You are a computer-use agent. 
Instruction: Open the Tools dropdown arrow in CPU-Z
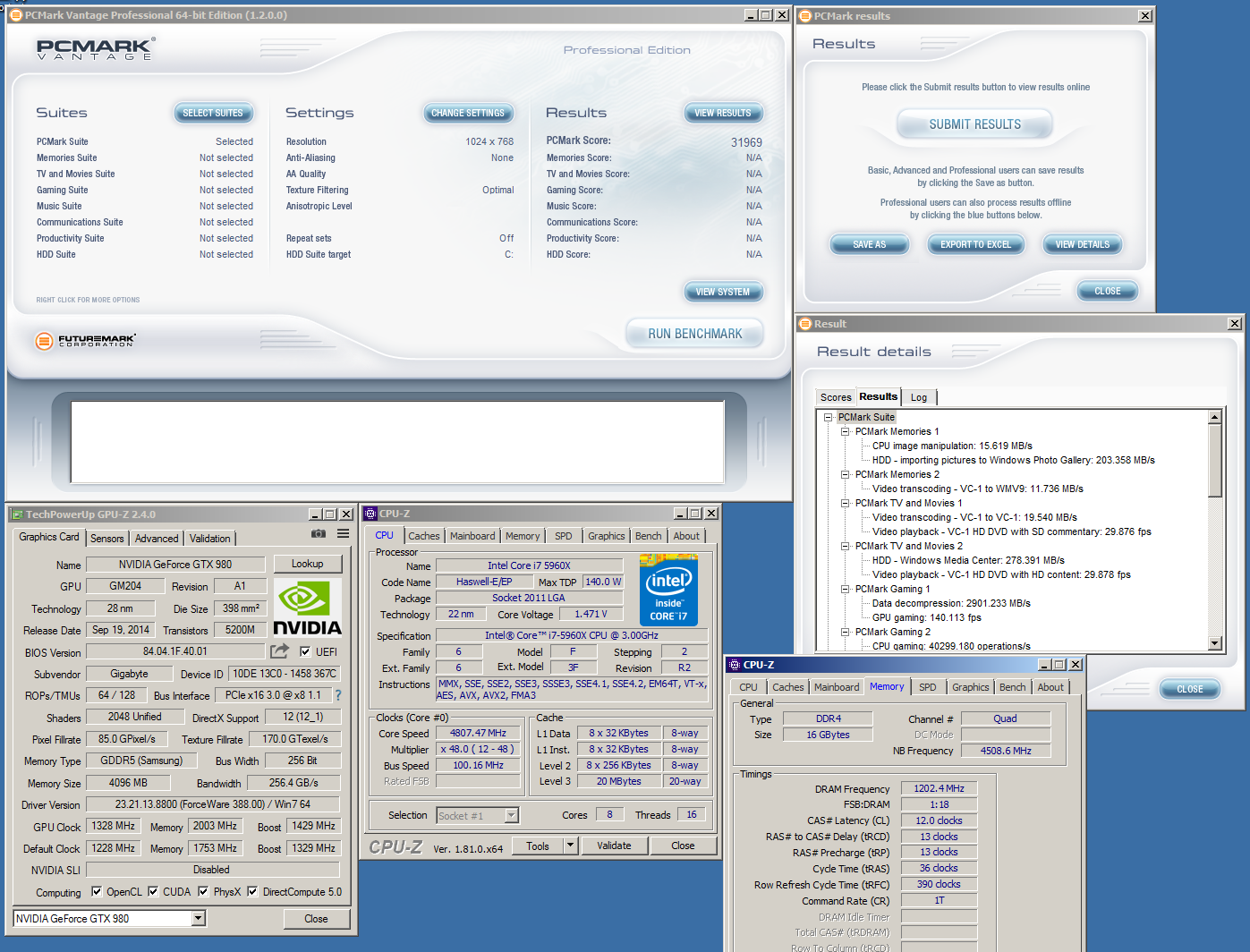coord(570,846)
